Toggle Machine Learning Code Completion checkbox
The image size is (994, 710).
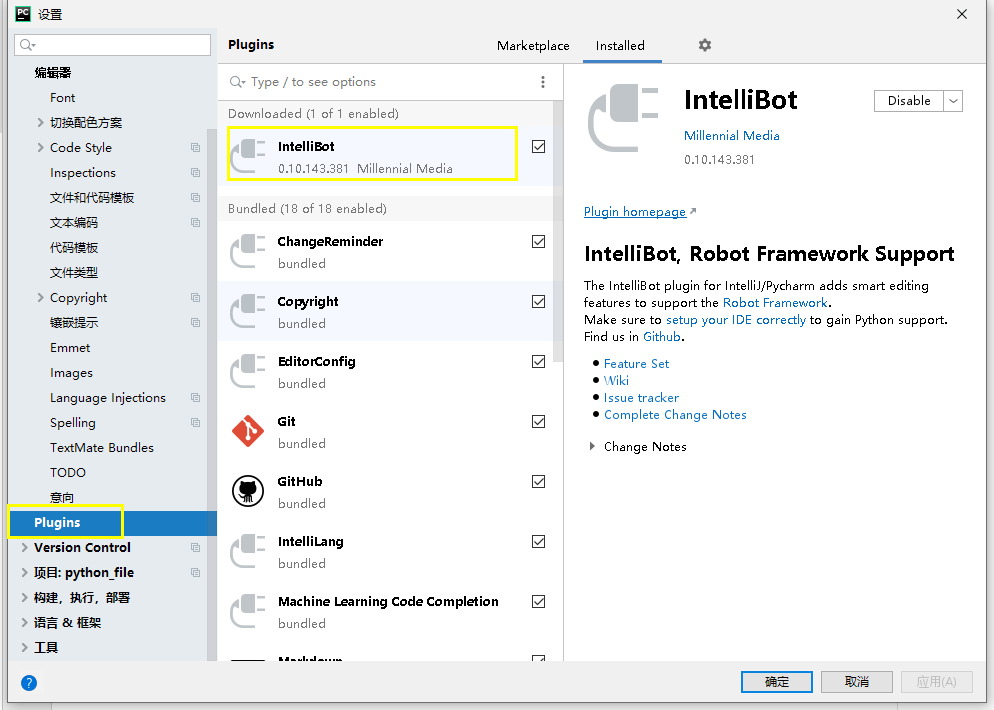(x=538, y=602)
